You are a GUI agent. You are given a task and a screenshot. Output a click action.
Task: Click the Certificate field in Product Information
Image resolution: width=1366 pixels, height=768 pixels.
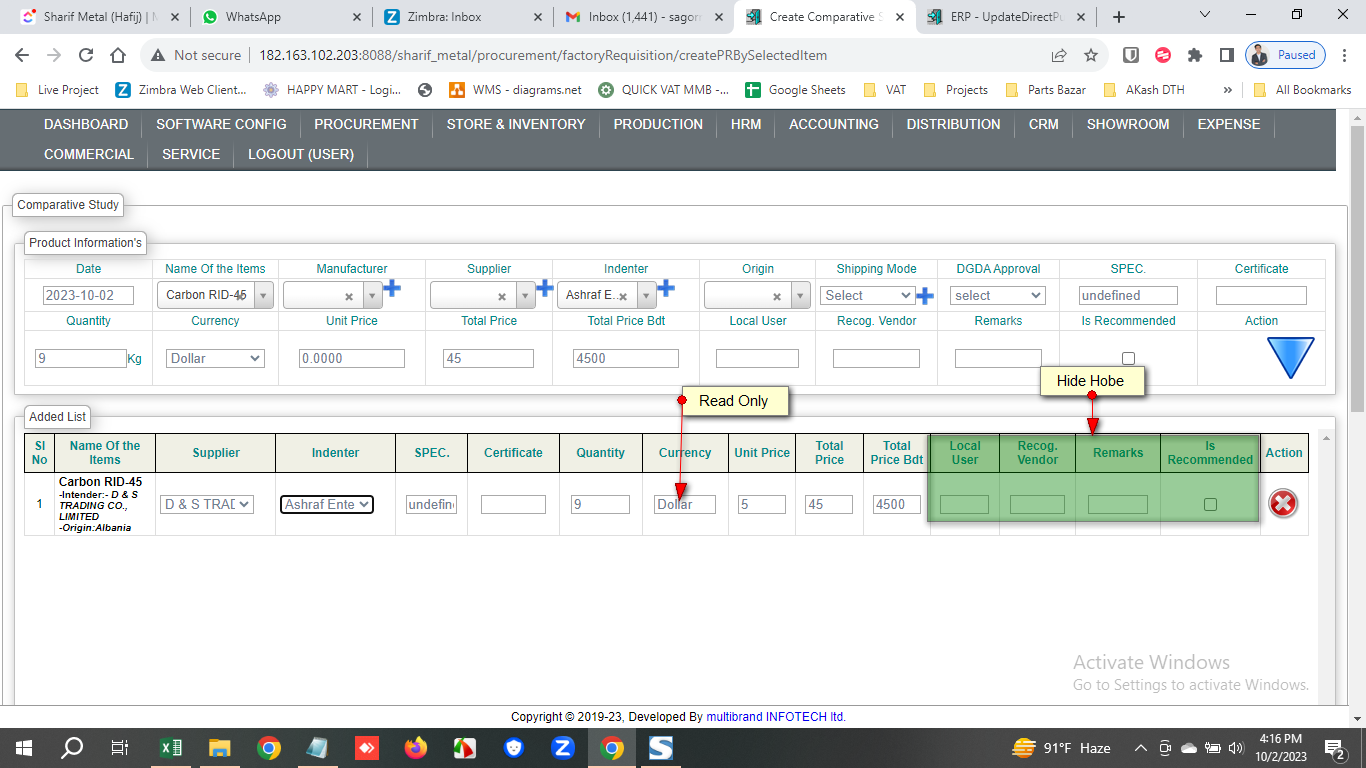click(x=1261, y=296)
